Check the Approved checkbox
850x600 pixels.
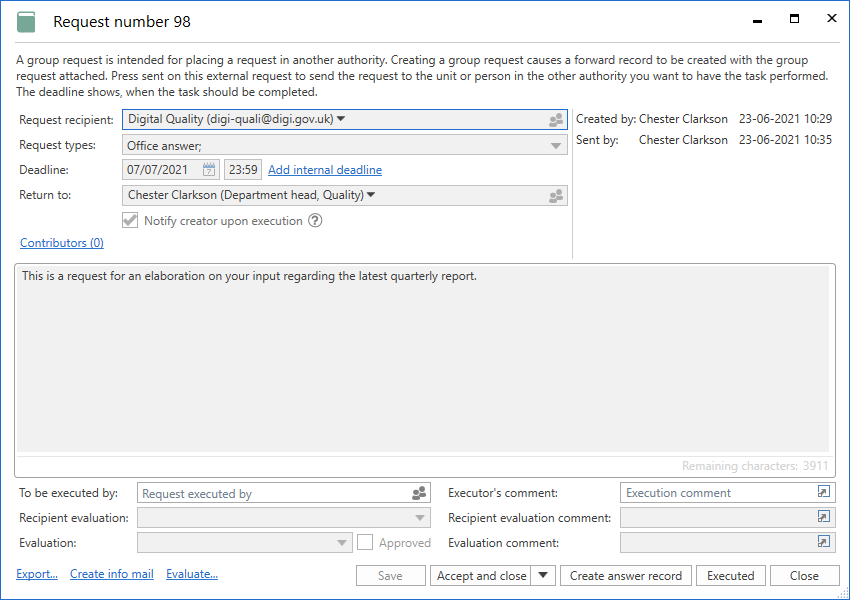click(x=365, y=543)
